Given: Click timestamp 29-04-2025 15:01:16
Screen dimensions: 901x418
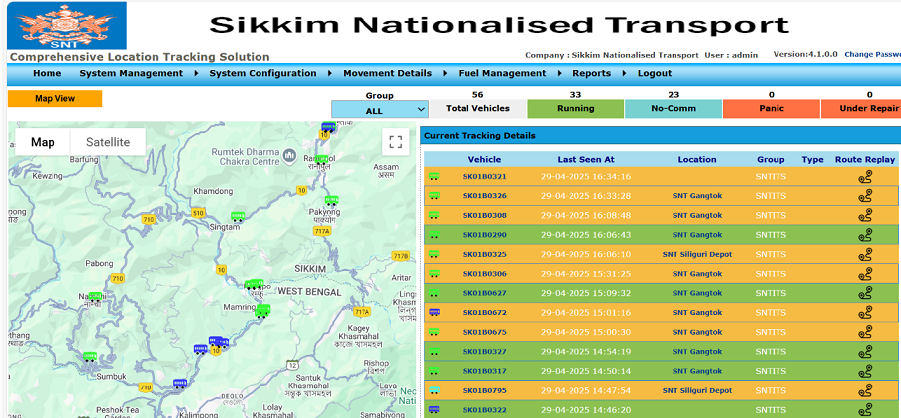Looking at the screenshot, I should 586,313.
